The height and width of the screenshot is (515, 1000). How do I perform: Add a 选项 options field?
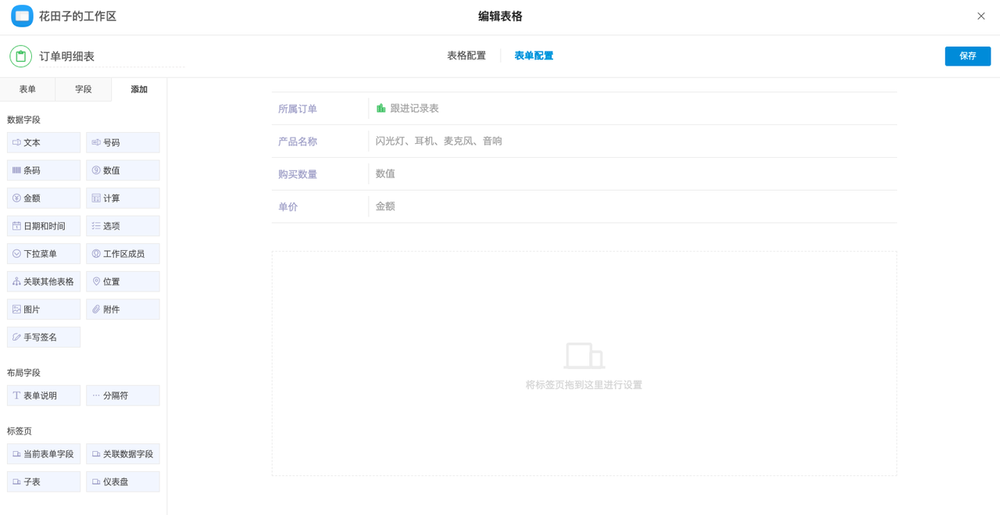[122, 227]
